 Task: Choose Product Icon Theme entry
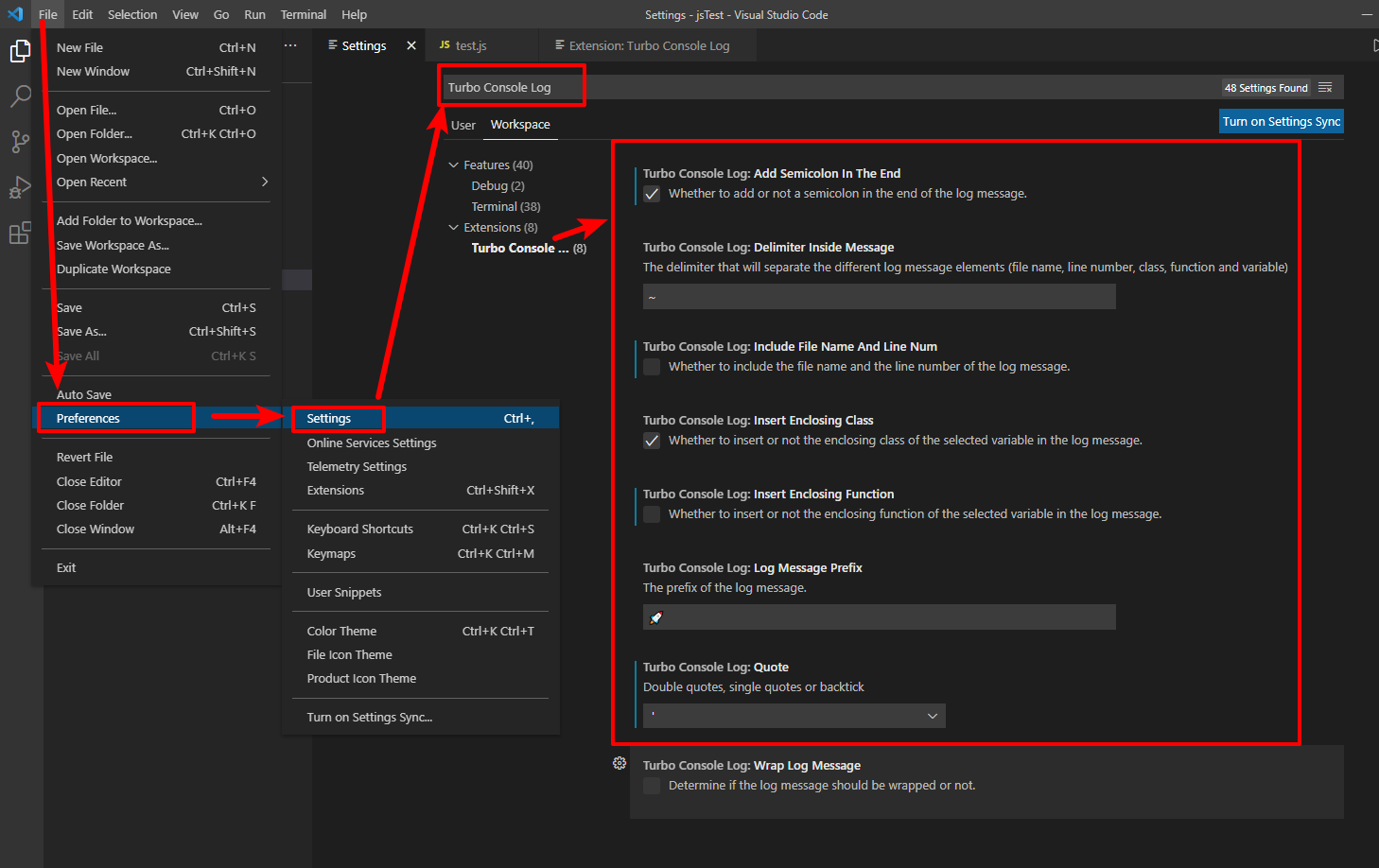421,678
